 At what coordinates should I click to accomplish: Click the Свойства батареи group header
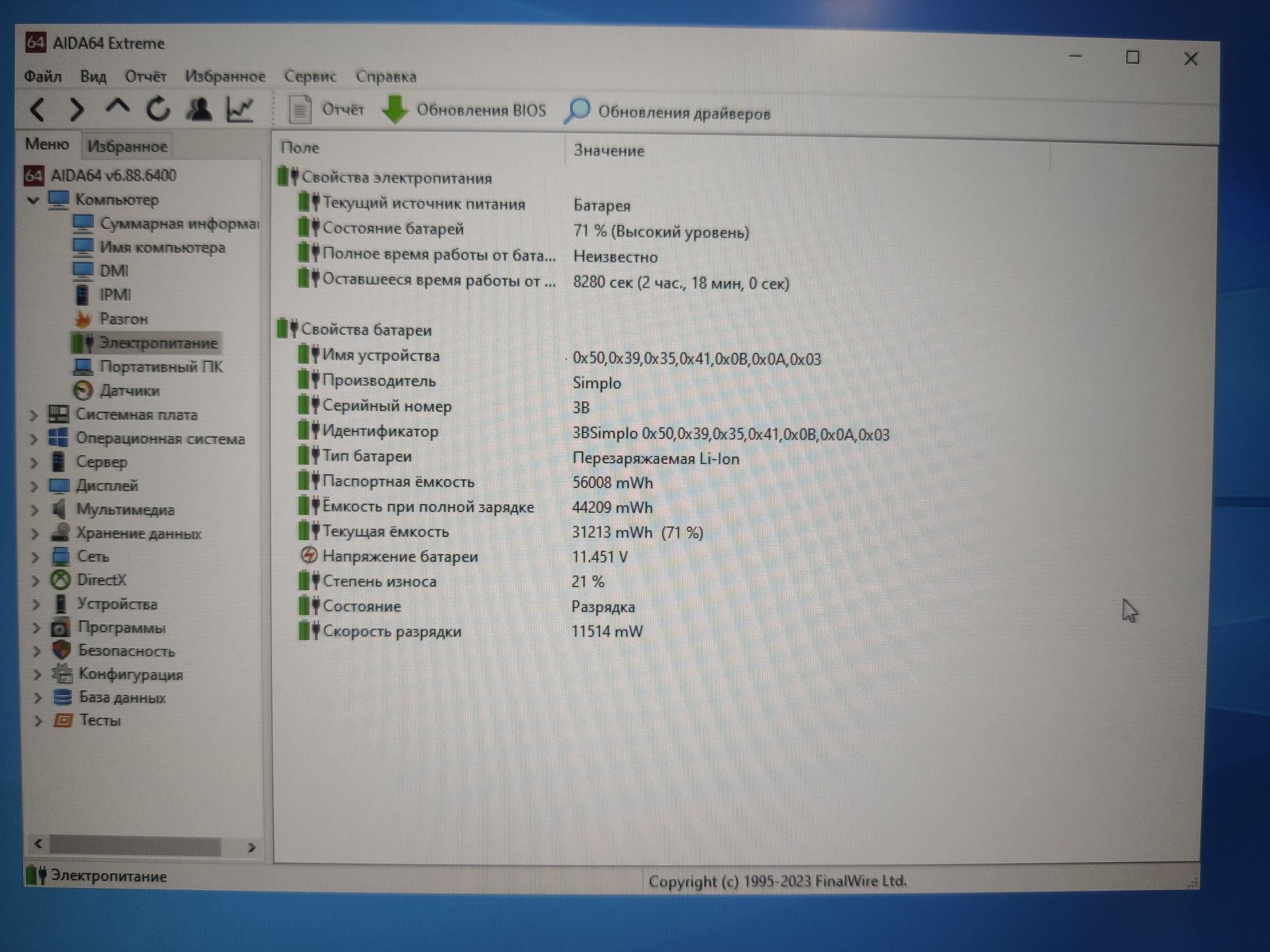355,329
